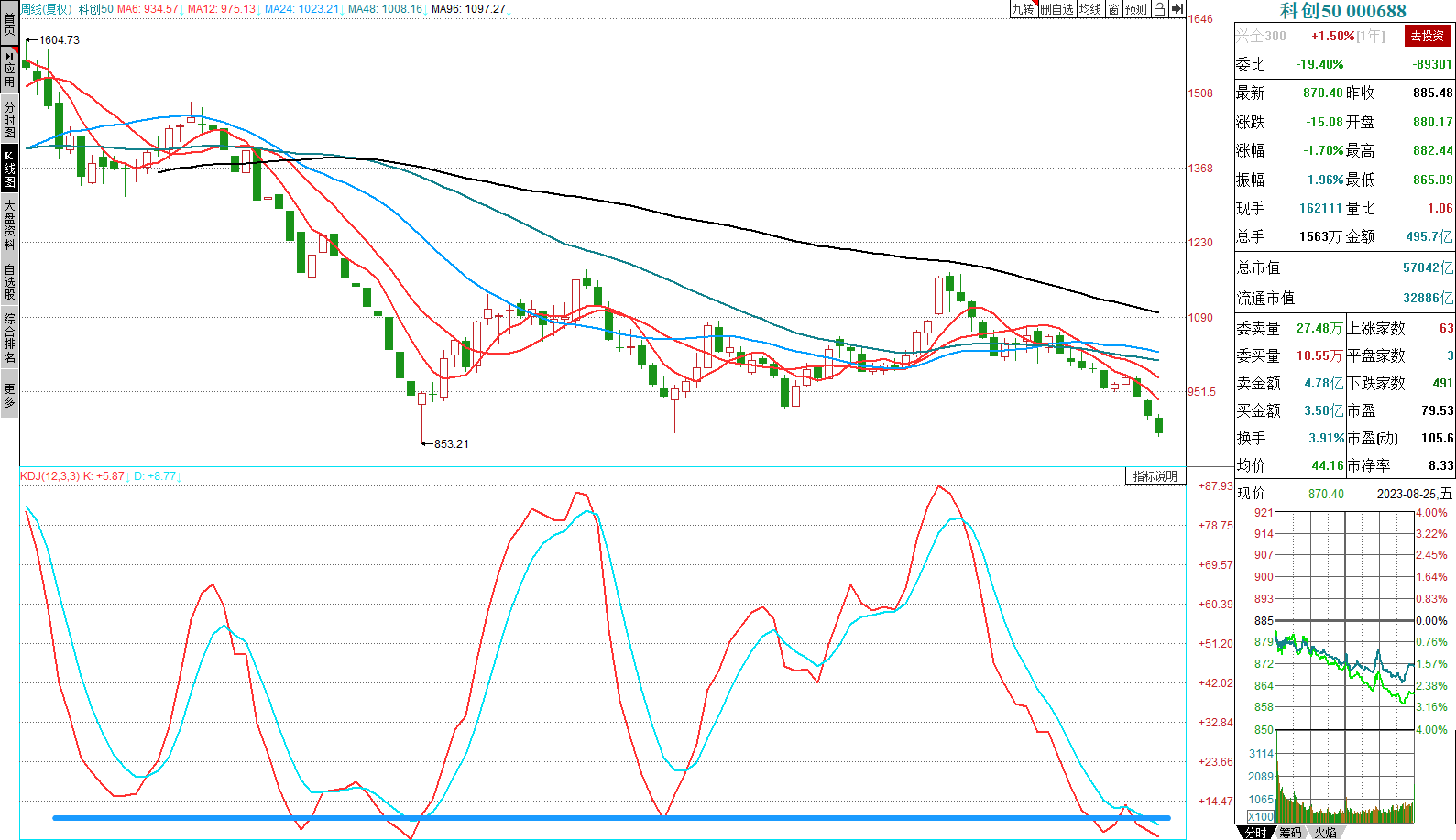
Task: Open the 首页 home sidebar tab
Action: 9,23
